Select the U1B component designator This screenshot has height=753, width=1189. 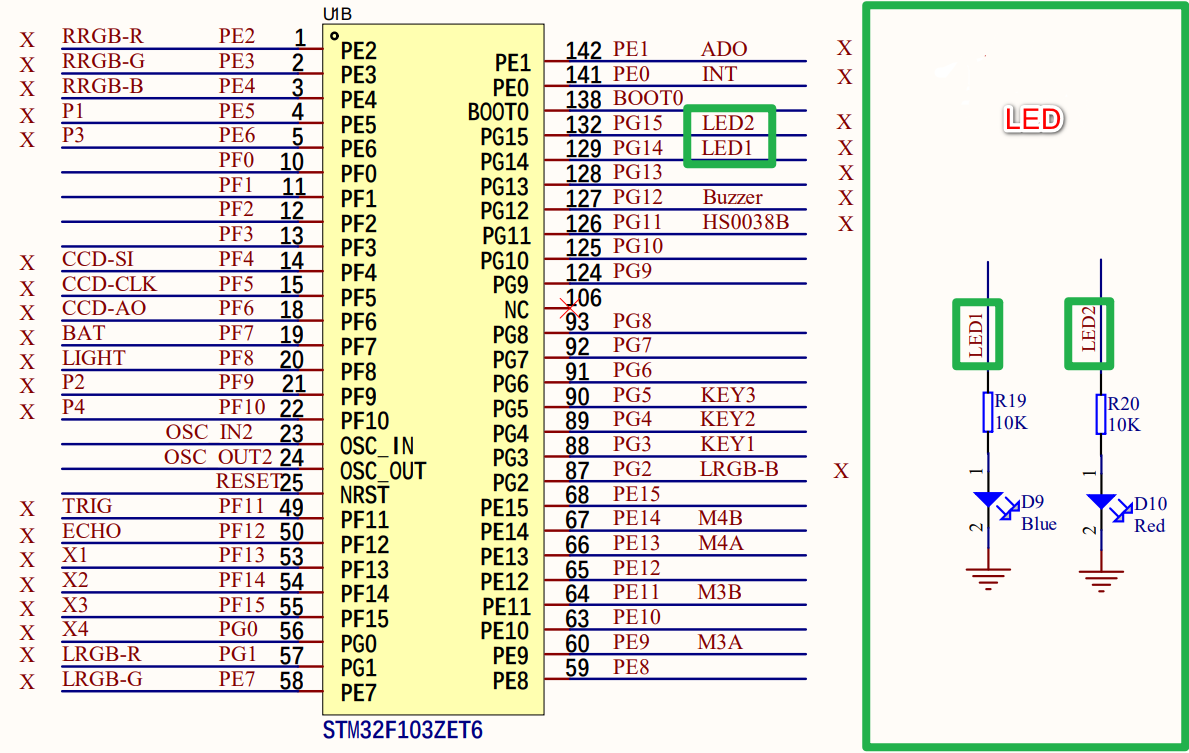(x=337, y=14)
